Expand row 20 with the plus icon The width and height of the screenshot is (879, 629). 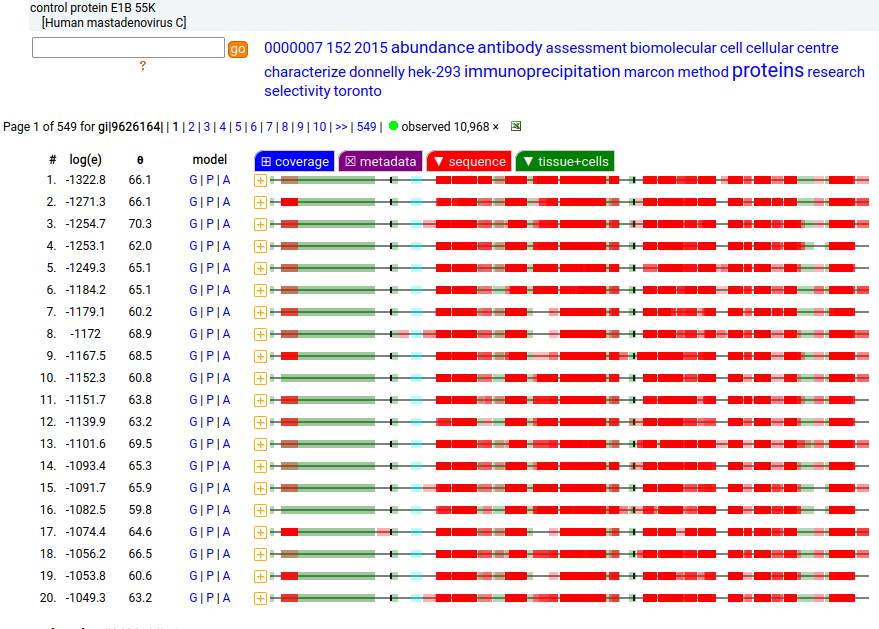[260, 598]
